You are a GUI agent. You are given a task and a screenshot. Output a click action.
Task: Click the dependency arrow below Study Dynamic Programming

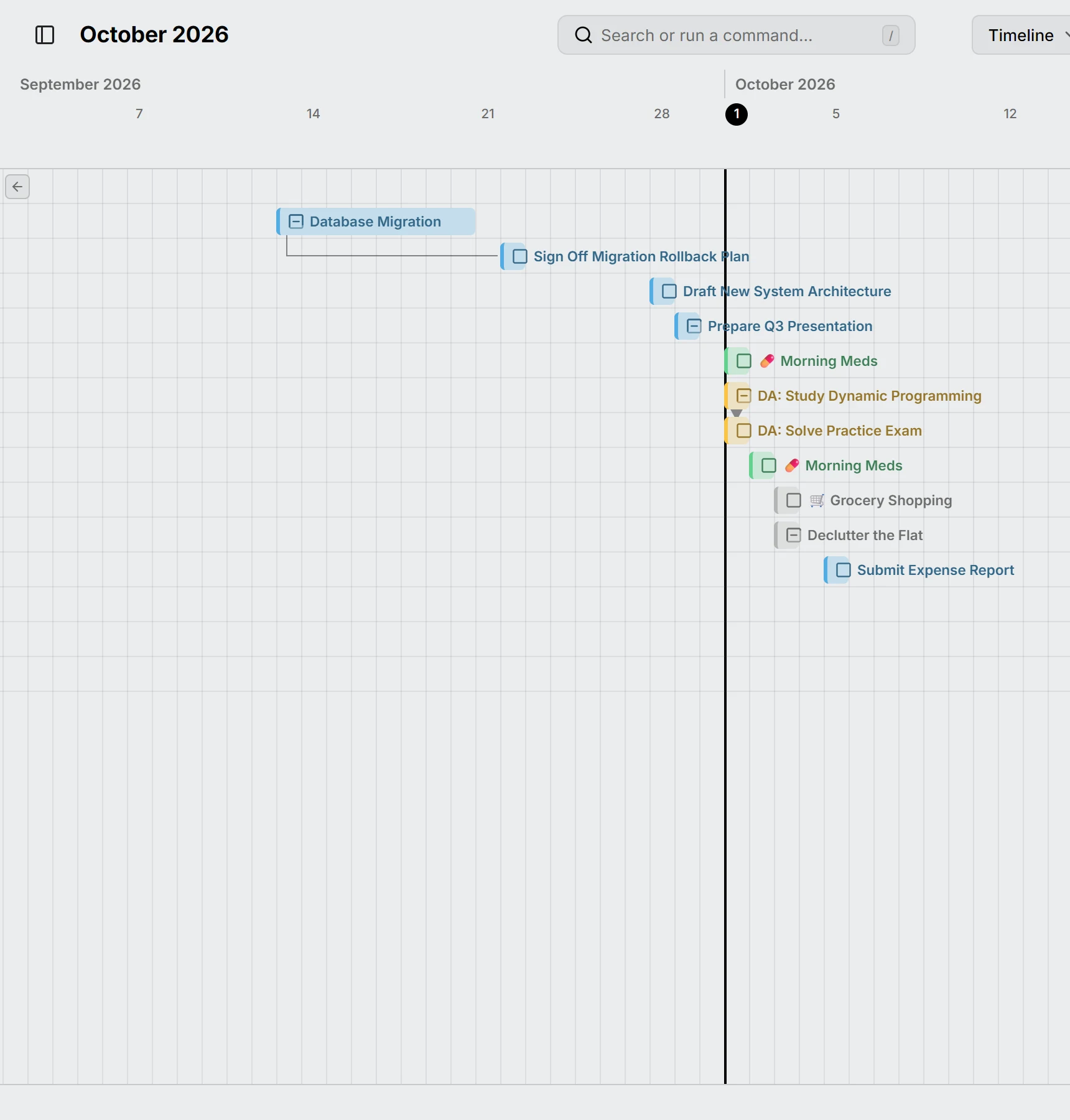(x=737, y=413)
